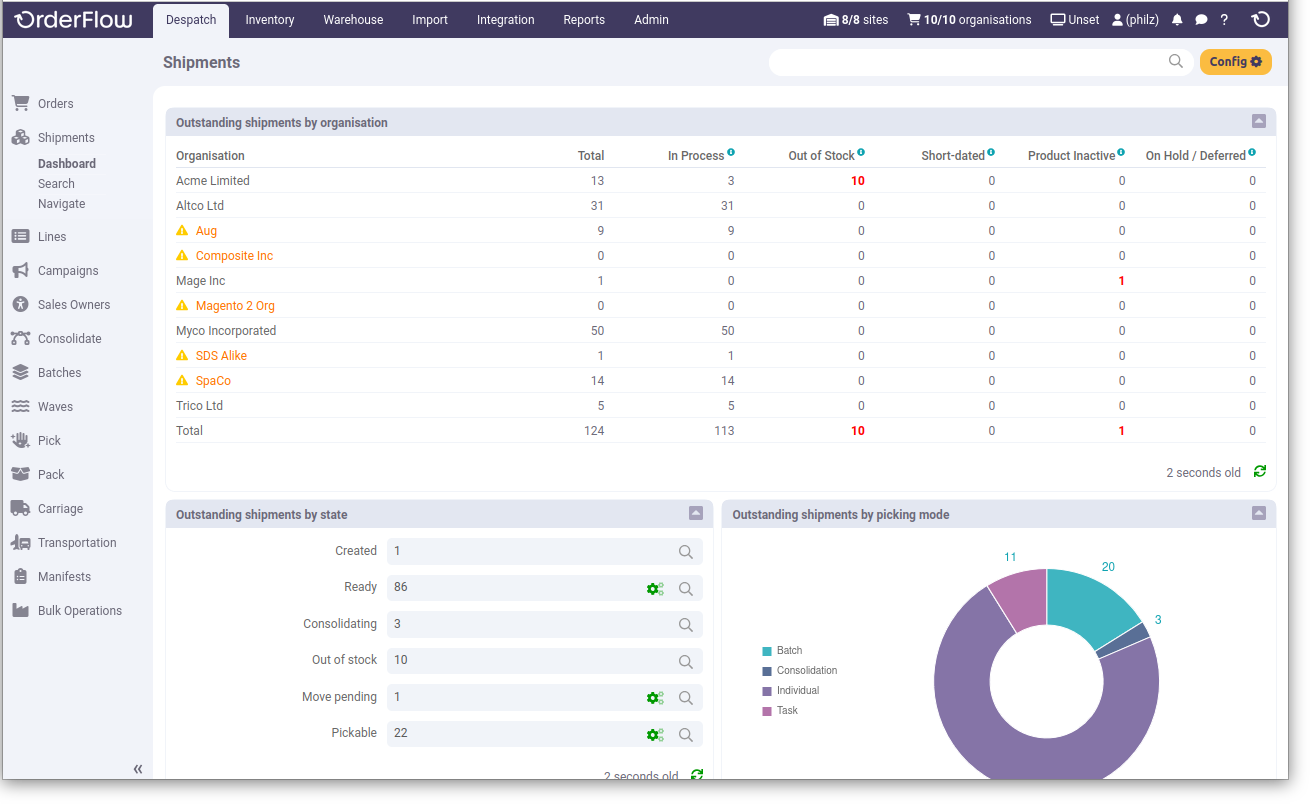Click the gears icon on Pickable row
The height and width of the screenshot is (808, 1314).
(655, 734)
